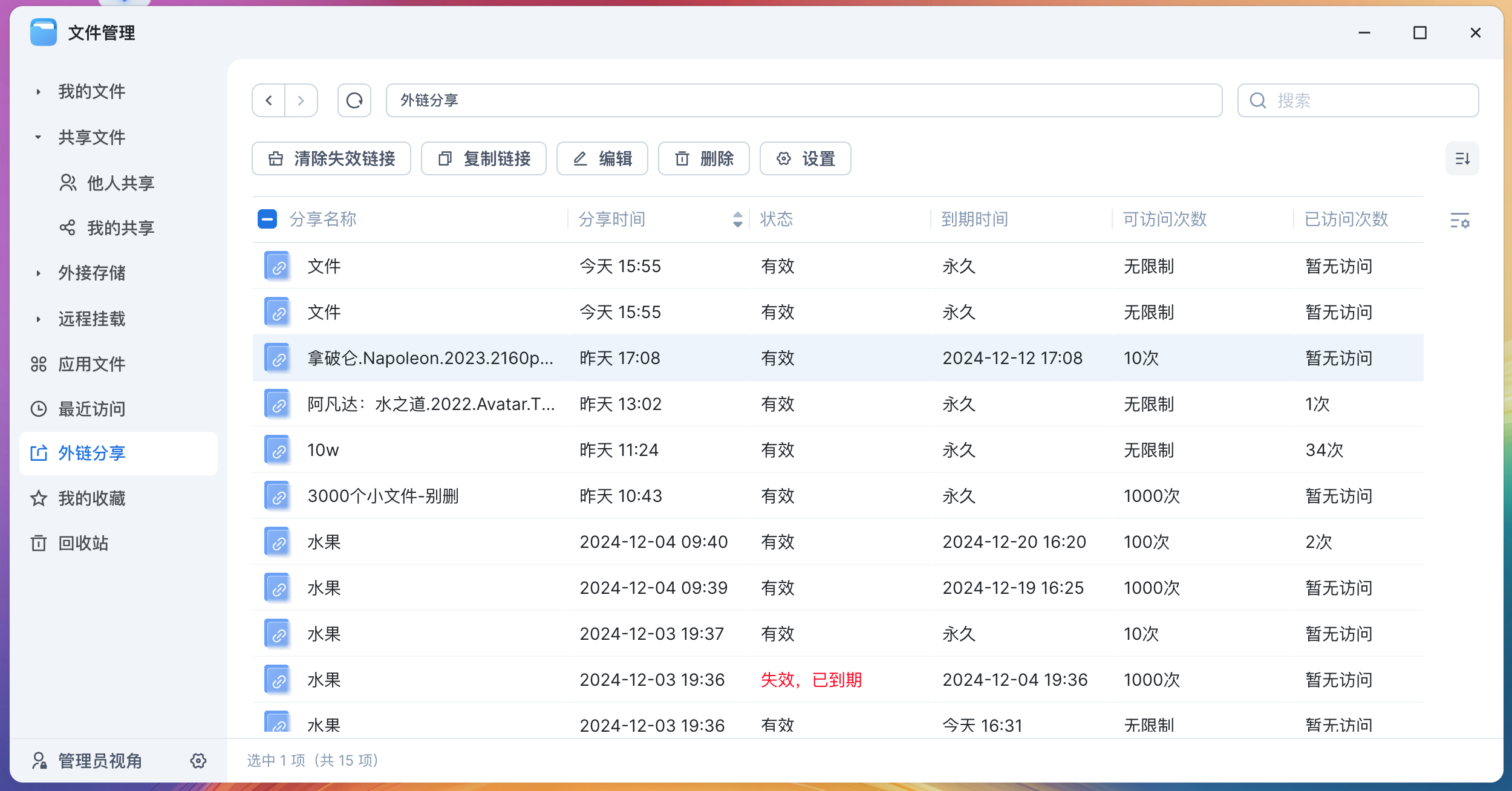Select the 3000个小文件-别删 share name
The height and width of the screenshot is (791, 1512).
[x=383, y=496]
